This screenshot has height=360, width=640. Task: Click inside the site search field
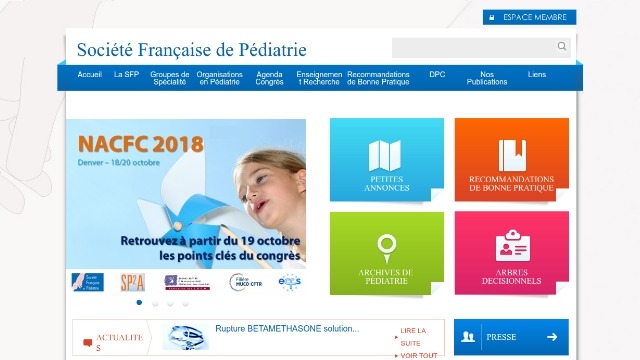473,48
